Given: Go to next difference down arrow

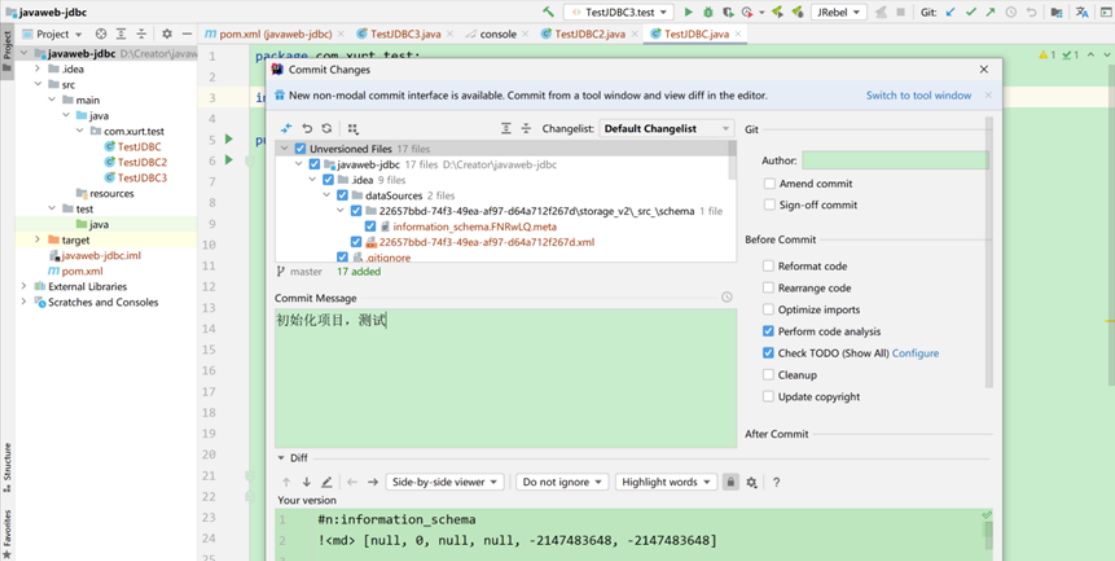Looking at the screenshot, I should [x=306, y=482].
